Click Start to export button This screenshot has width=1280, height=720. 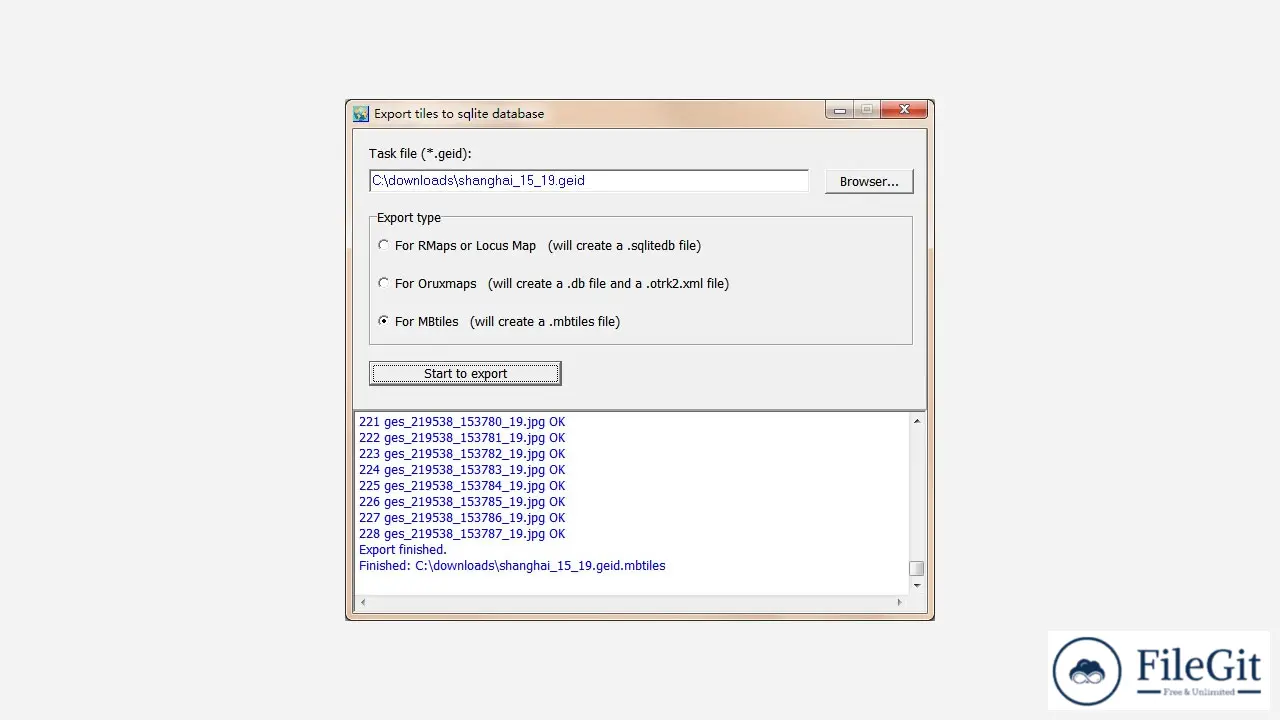pos(465,373)
